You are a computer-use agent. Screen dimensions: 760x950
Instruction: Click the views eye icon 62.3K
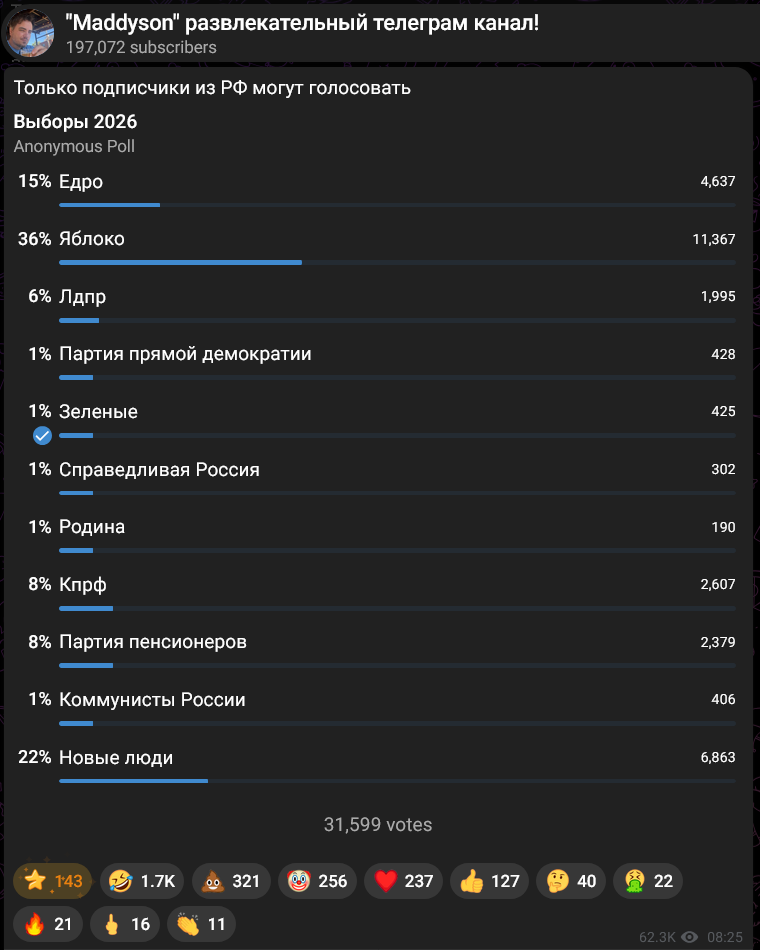pos(690,937)
